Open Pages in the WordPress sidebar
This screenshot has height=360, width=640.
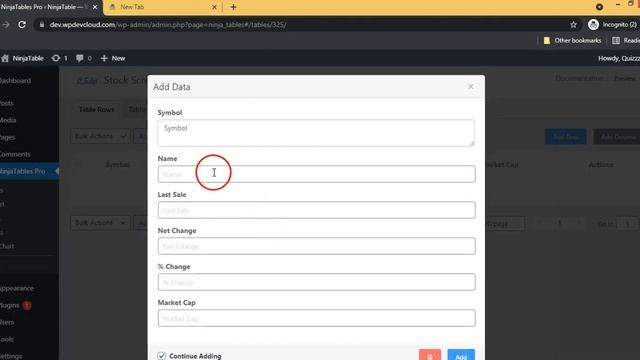coord(7,137)
